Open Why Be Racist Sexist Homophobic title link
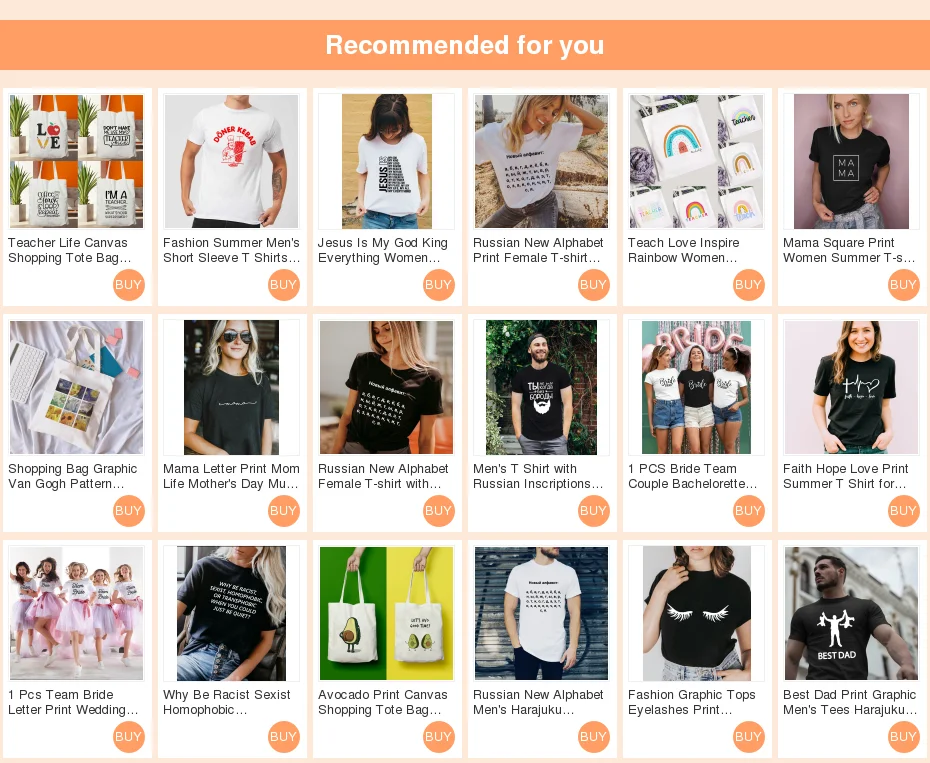 click(x=227, y=702)
